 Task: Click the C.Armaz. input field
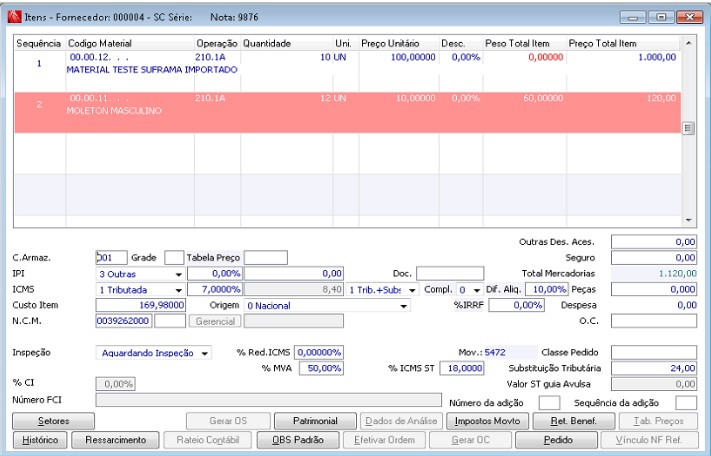click(112, 257)
